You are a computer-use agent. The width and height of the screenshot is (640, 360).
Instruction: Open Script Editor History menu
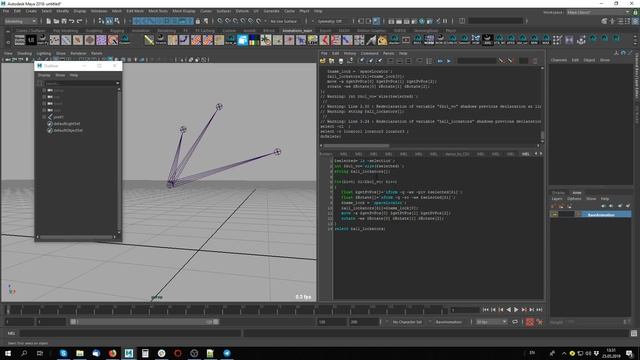349,53
